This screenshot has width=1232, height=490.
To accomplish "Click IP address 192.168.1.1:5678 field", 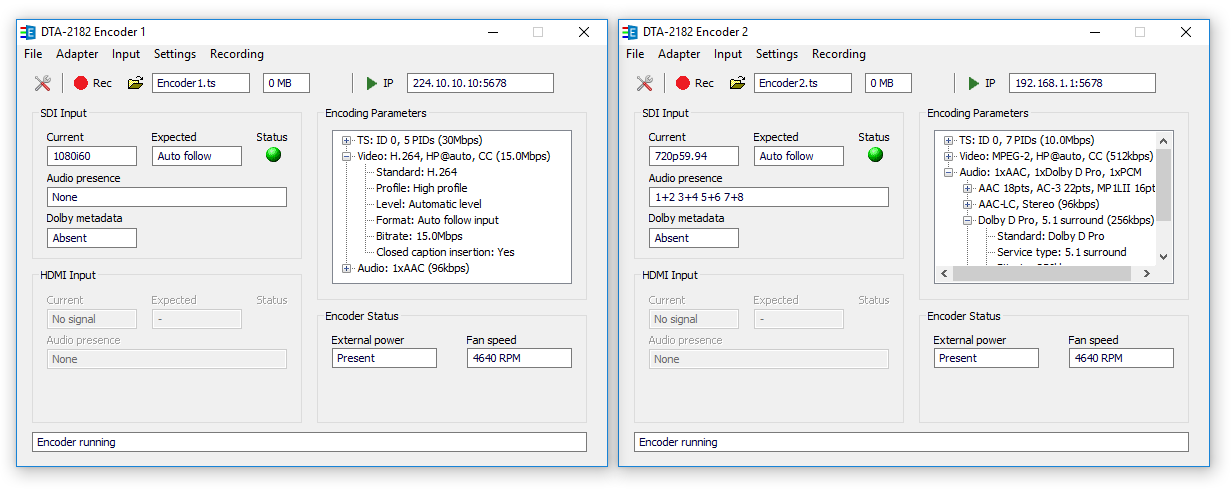I will pyautogui.click(x=1082, y=83).
